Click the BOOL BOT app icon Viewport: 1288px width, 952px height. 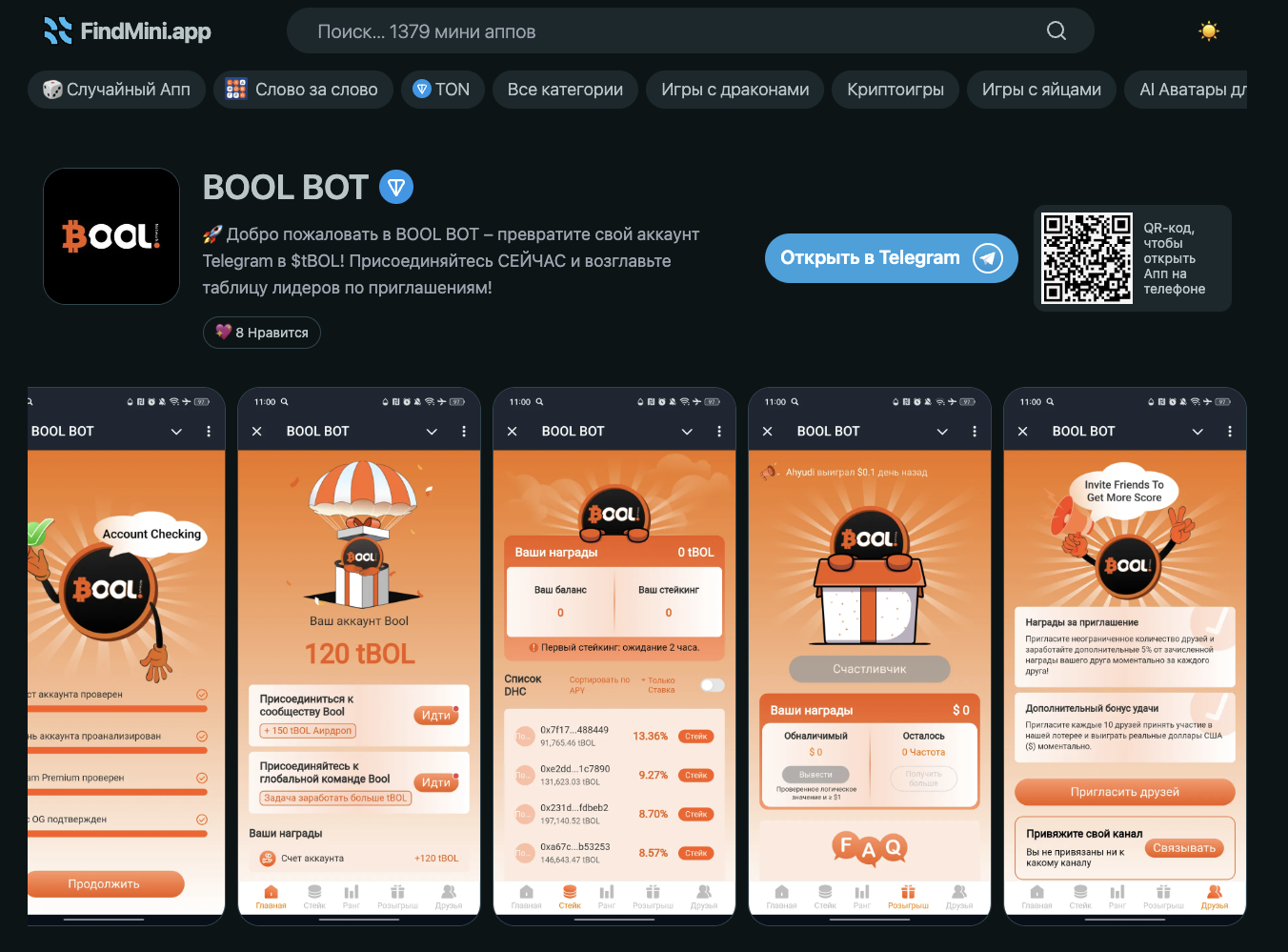click(x=111, y=236)
